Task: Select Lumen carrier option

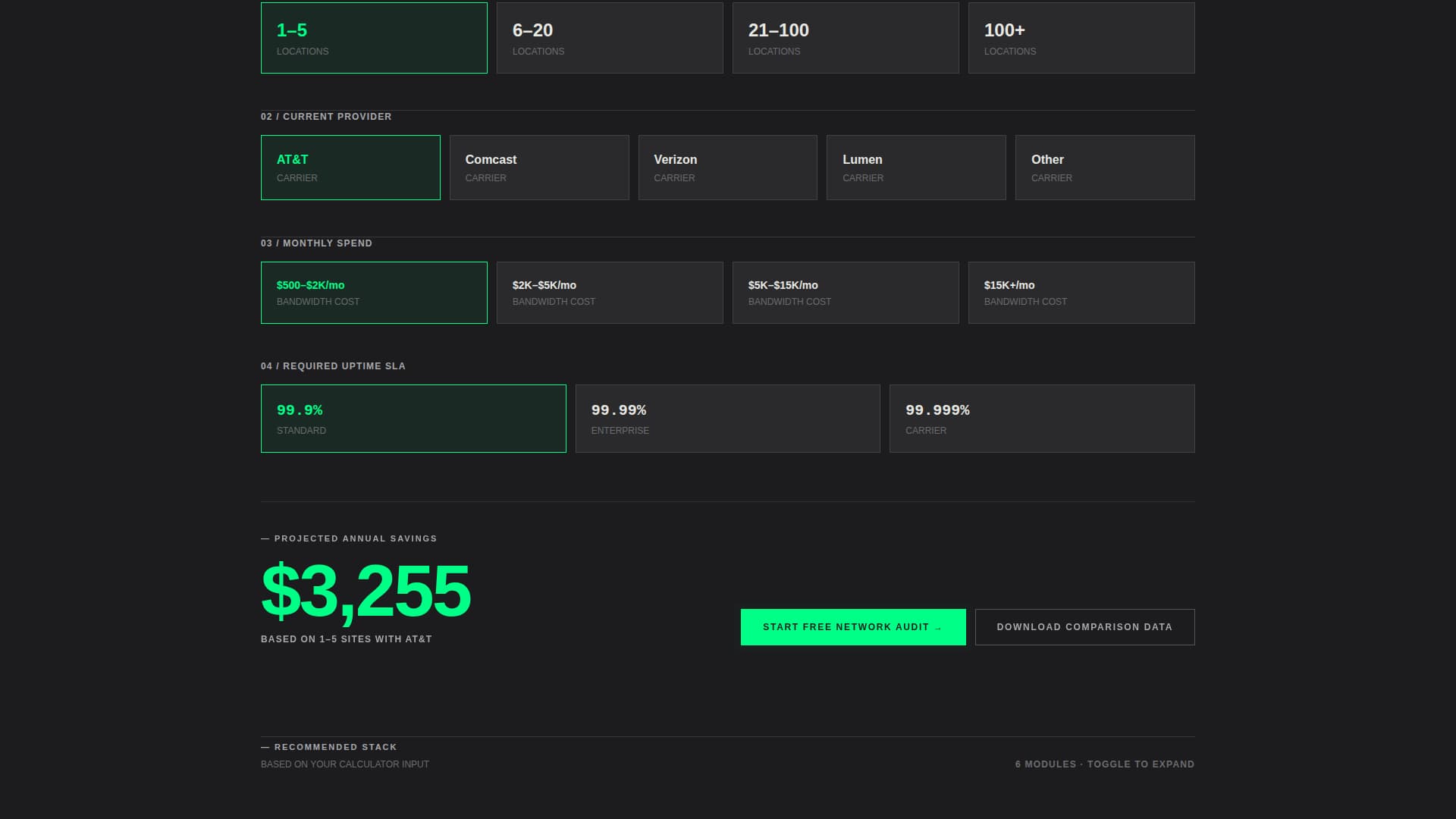Action: [x=916, y=168]
